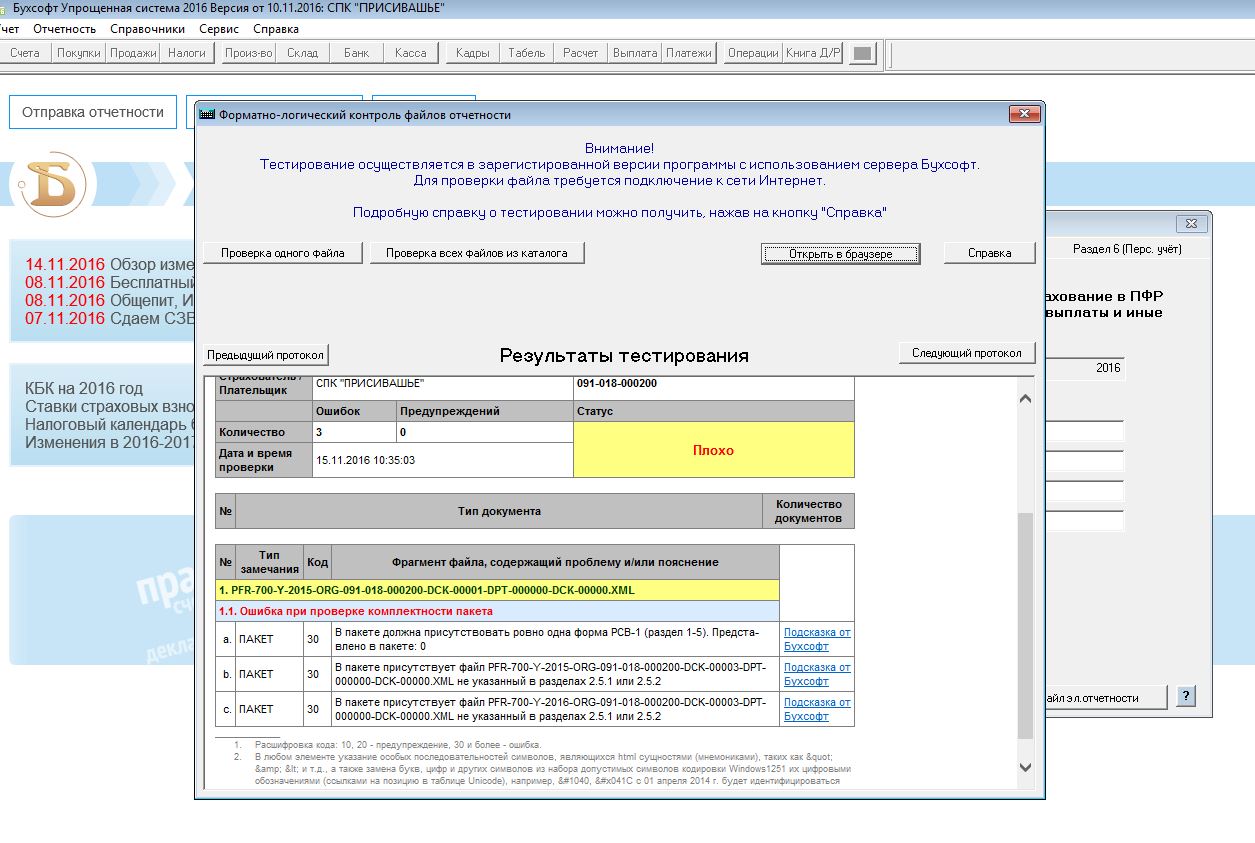The width and height of the screenshot is (1255, 843).
Task: Go to Кадры in the toolbar
Action: [x=472, y=53]
